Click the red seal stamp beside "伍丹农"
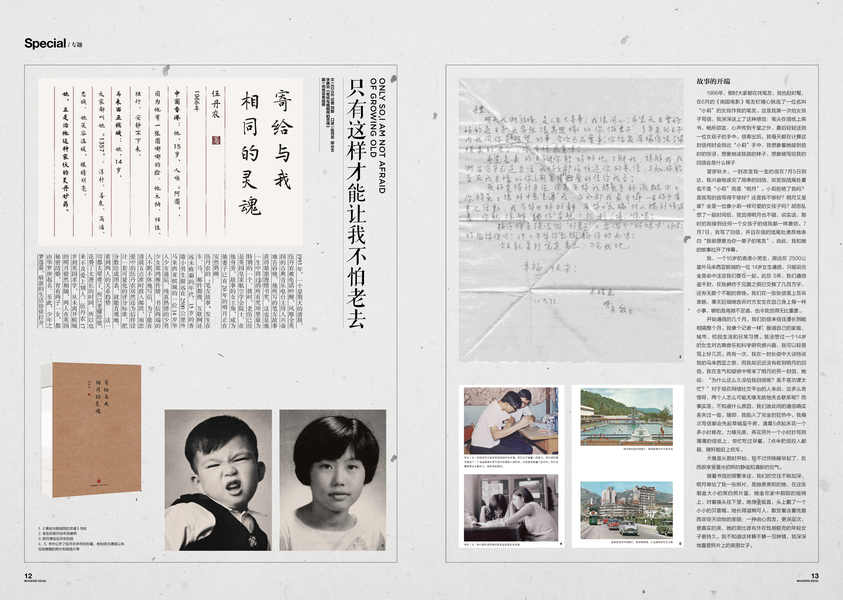The image size is (843, 600). (217, 140)
